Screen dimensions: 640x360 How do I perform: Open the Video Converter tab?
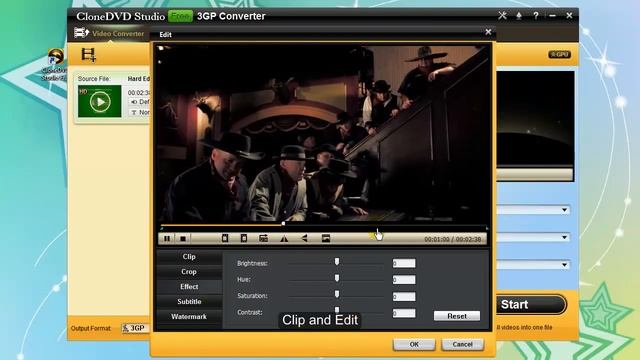(109, 33)
